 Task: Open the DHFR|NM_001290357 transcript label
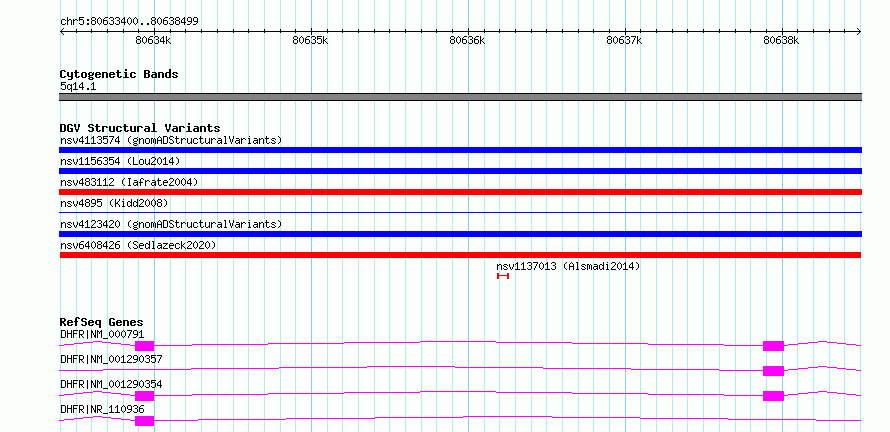(x=111, y=359)
